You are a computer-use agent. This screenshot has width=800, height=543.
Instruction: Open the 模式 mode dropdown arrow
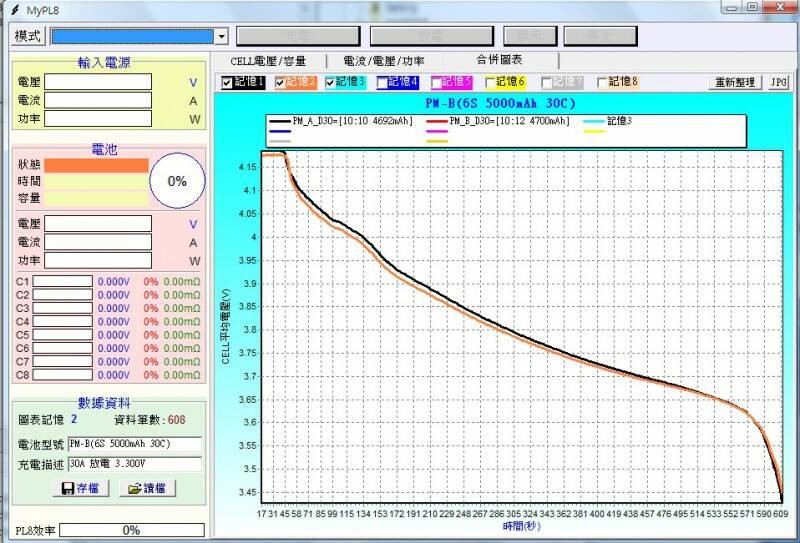click(221, 36)
